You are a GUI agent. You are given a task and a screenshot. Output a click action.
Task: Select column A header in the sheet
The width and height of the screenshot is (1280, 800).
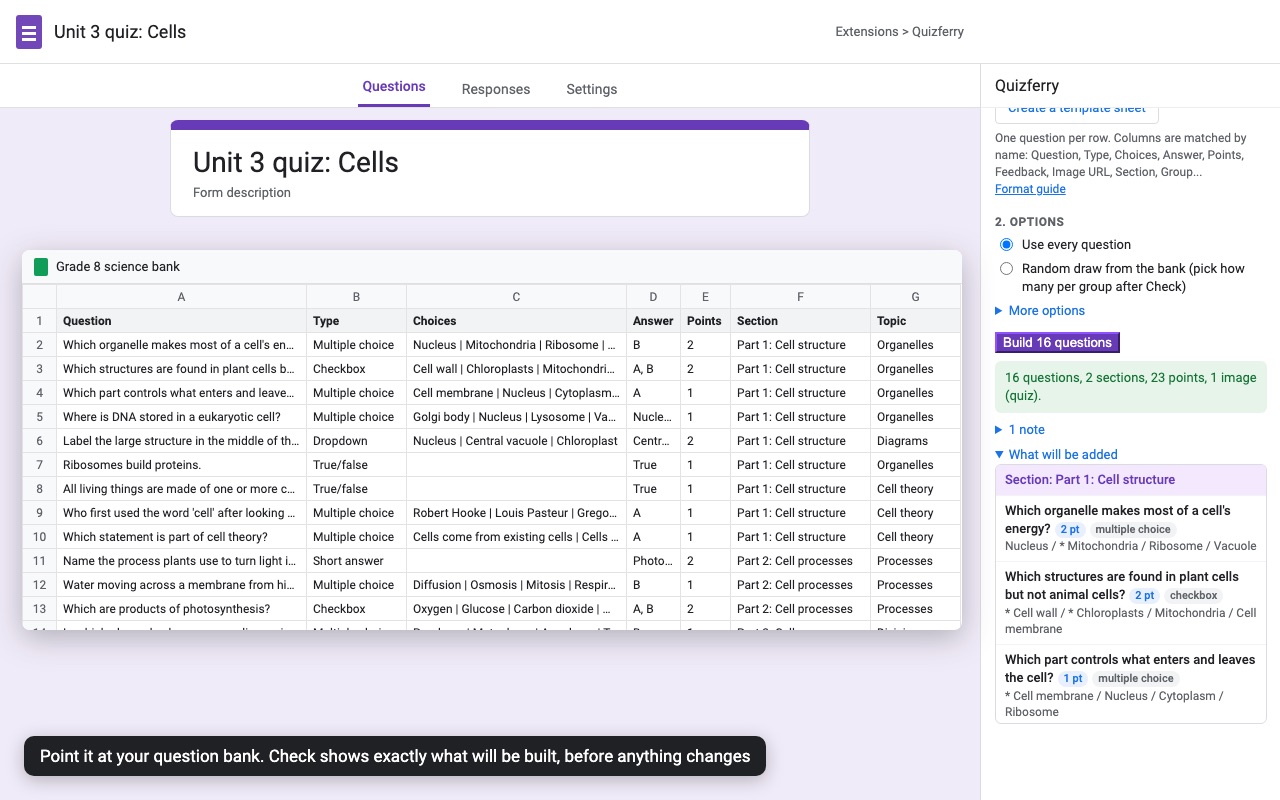[181, 297]
